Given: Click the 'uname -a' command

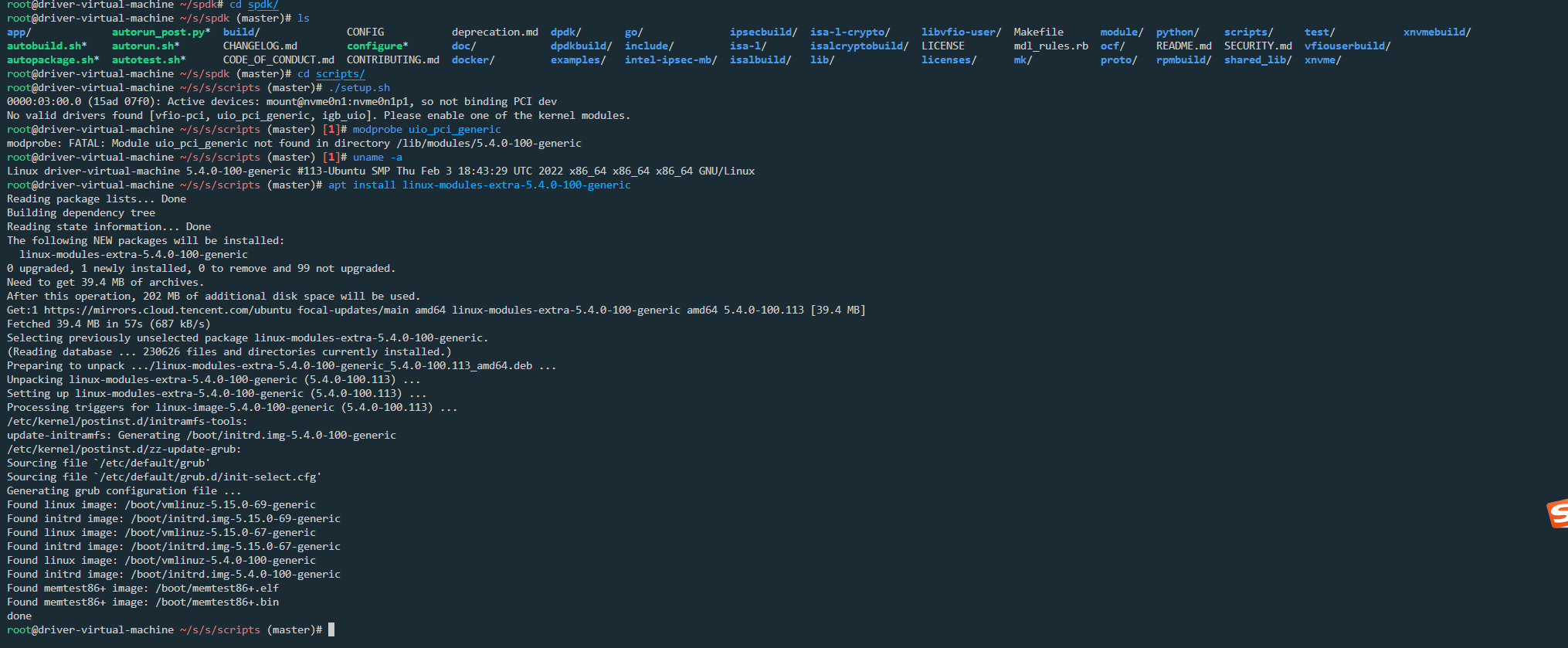Looking at the screenshot, I should [x=378, y=158].
